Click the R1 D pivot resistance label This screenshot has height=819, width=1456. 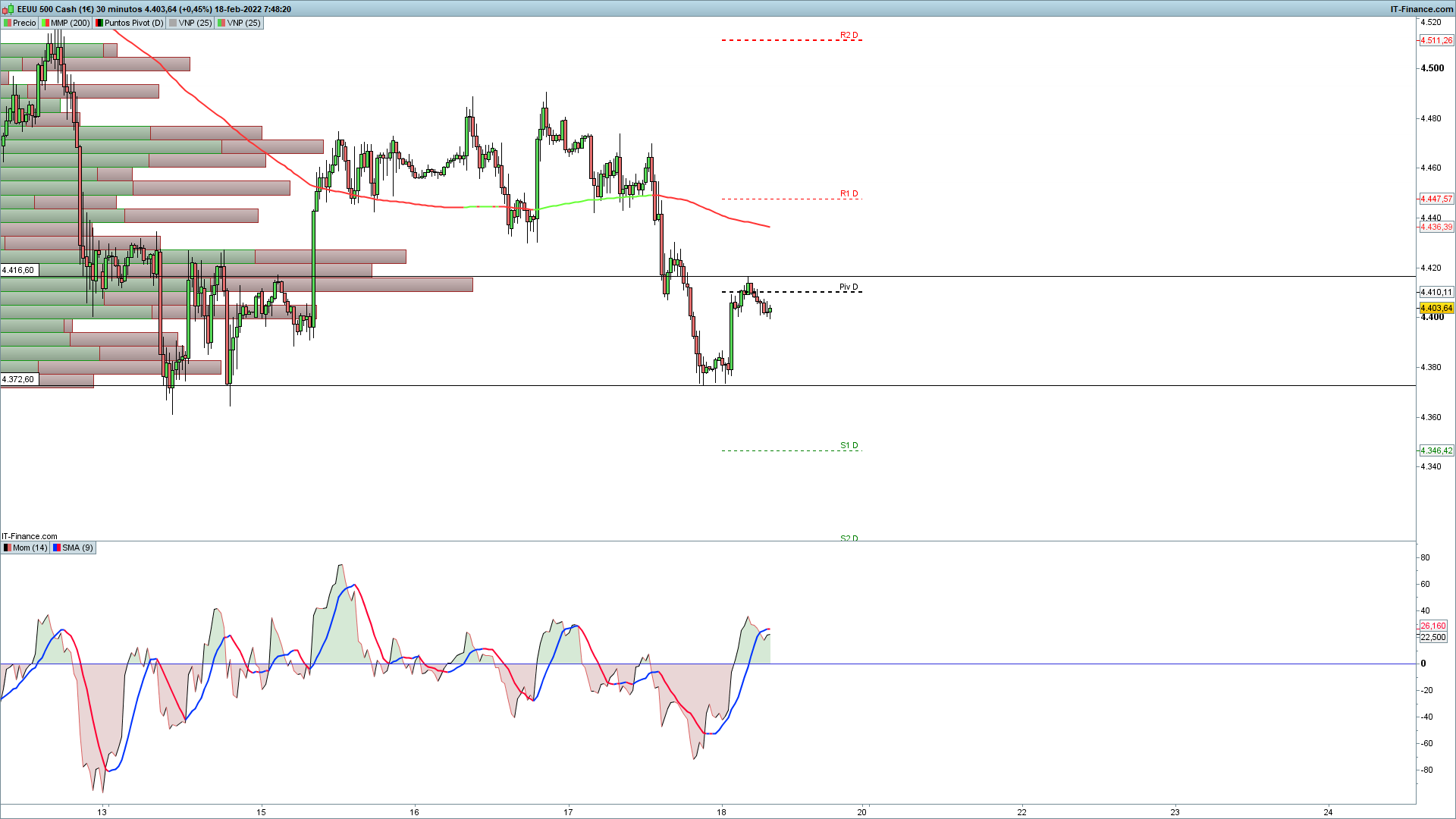pos(849,193)
